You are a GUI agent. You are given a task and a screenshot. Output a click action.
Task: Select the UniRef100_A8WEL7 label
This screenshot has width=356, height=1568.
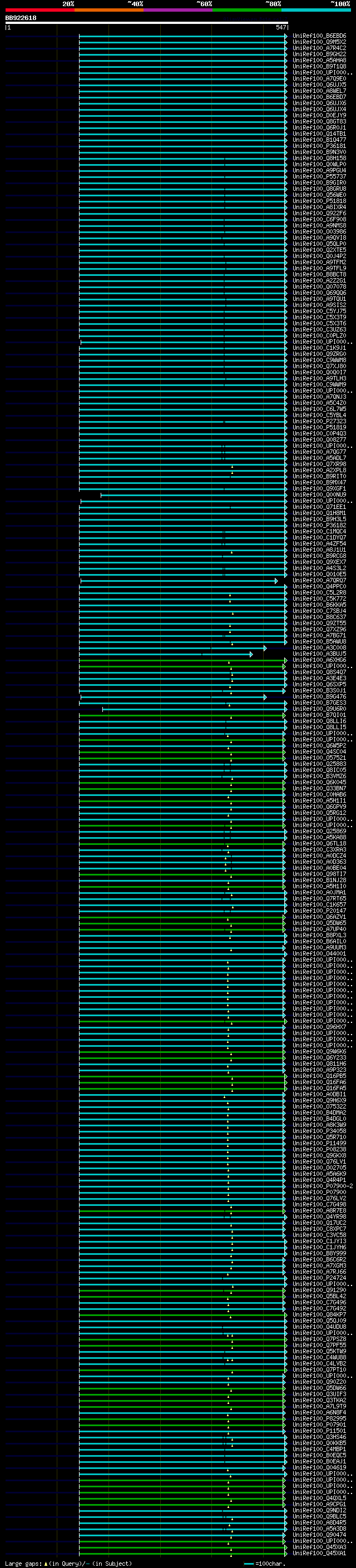pos(319,91)
